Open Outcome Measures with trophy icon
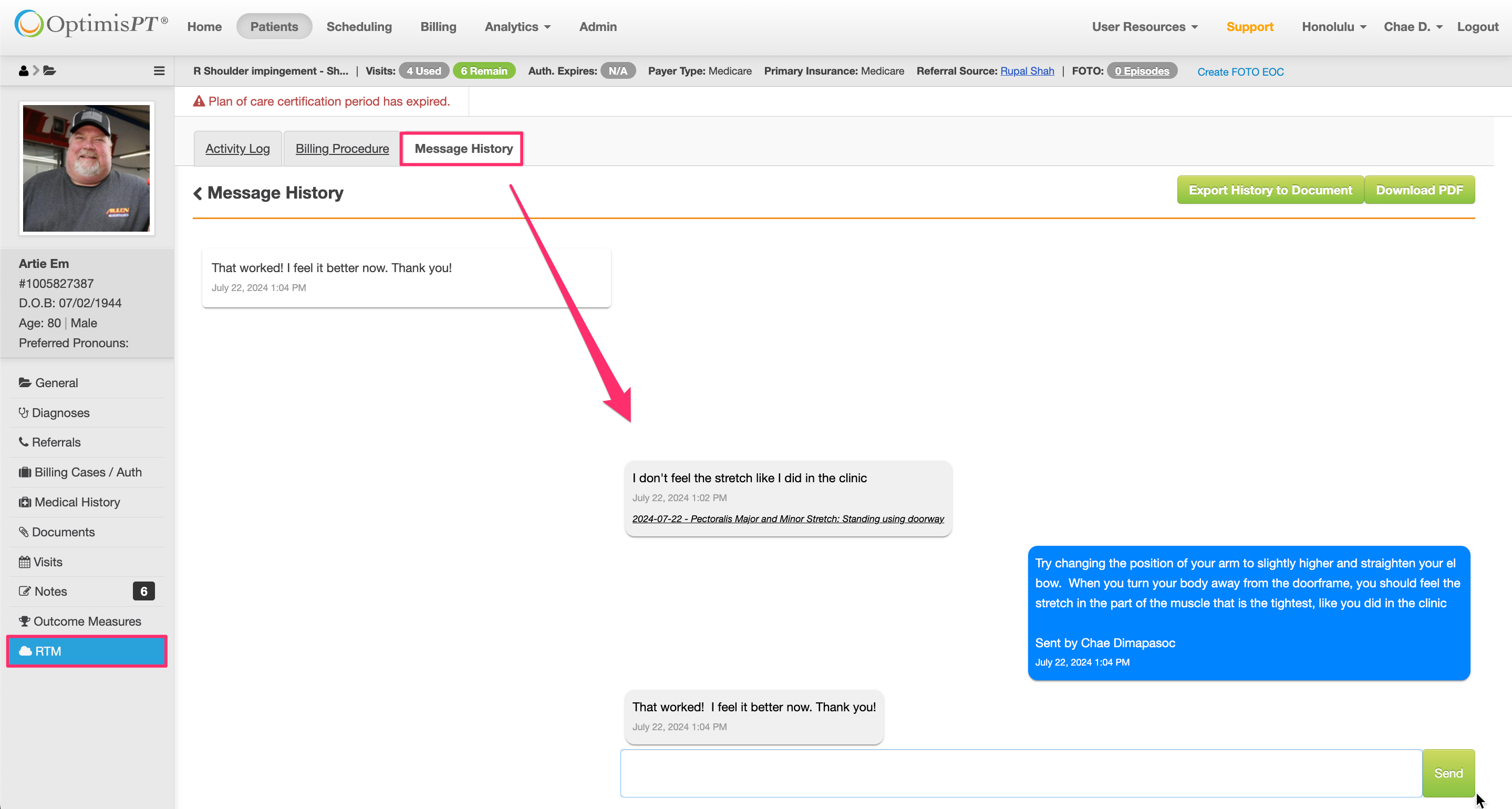Viewport: 1512px width, 809px height. (86, 621)
